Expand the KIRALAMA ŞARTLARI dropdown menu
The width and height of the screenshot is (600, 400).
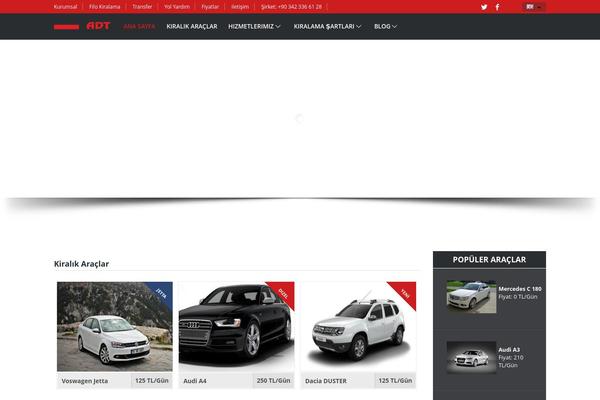coord(327,26)
